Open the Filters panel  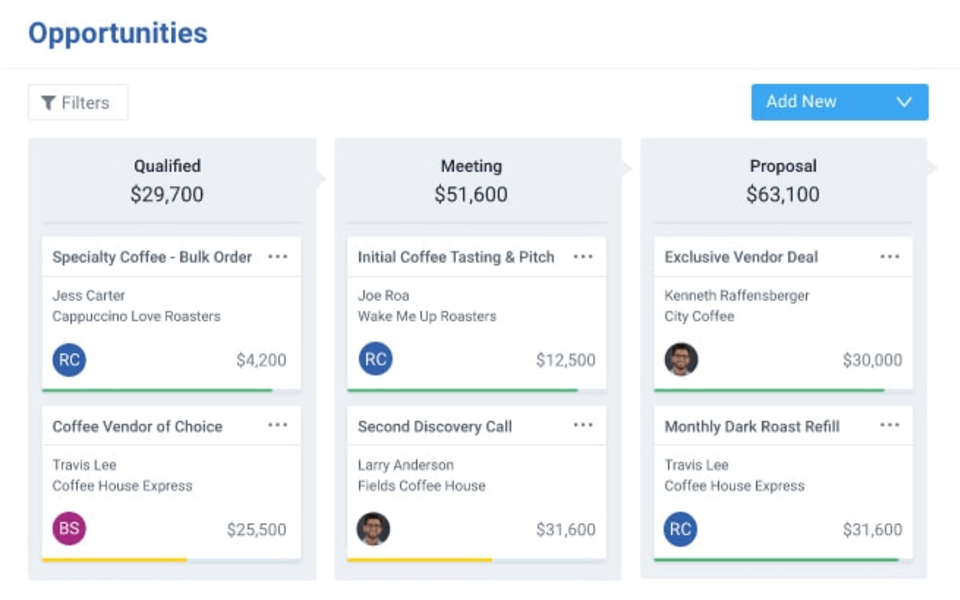pos(77,102)
